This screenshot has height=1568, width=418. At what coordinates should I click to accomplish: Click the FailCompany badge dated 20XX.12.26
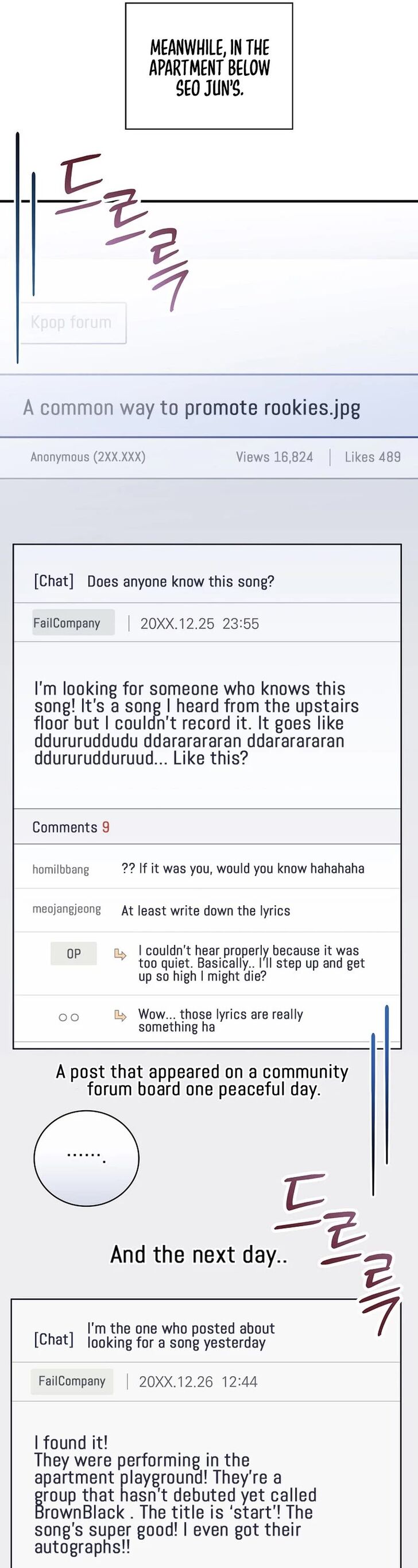tap(72, 1381)
